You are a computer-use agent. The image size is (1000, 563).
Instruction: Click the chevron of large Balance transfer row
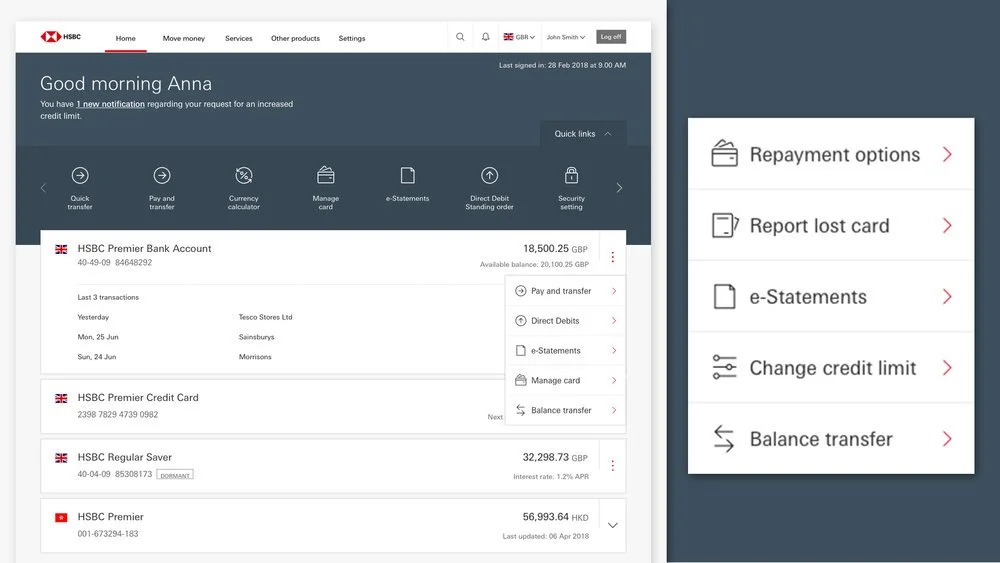pyautogui.click(x=947, y=439)
